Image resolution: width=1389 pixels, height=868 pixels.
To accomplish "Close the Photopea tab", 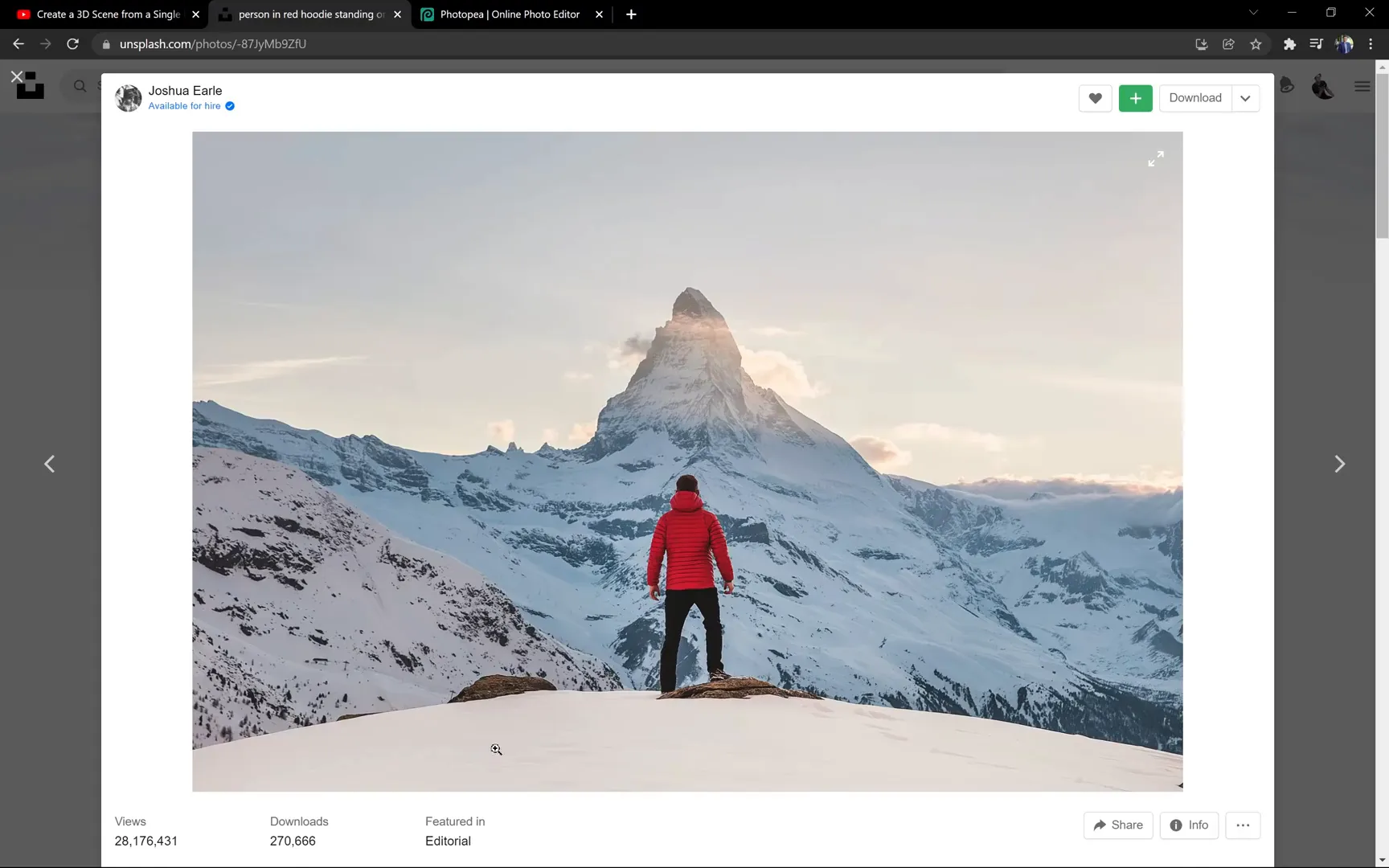I will [599, 14].
